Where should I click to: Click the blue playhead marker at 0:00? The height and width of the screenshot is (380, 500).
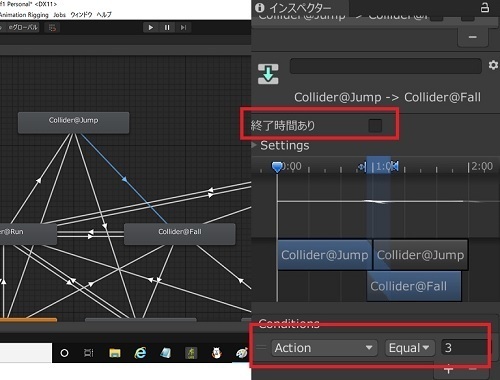click(277, 167)
